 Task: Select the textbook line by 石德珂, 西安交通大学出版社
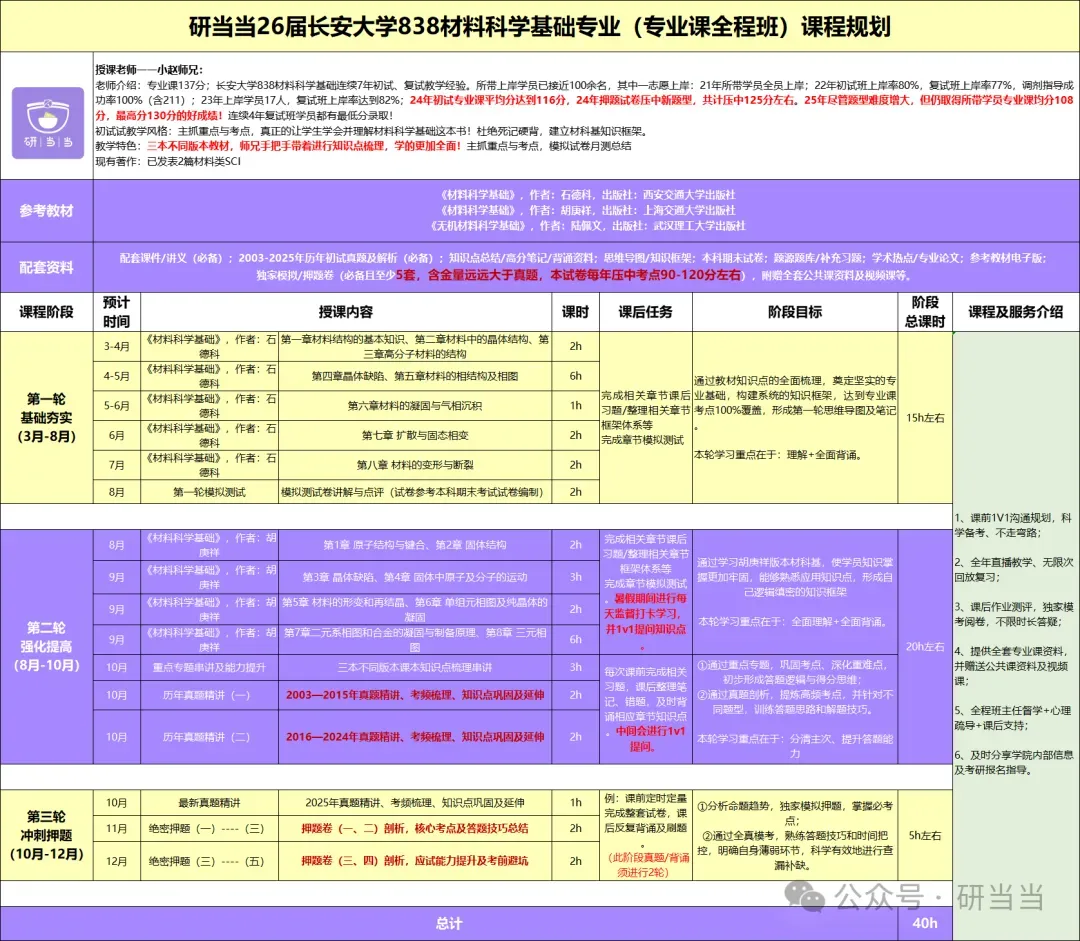tap(587, 195)
